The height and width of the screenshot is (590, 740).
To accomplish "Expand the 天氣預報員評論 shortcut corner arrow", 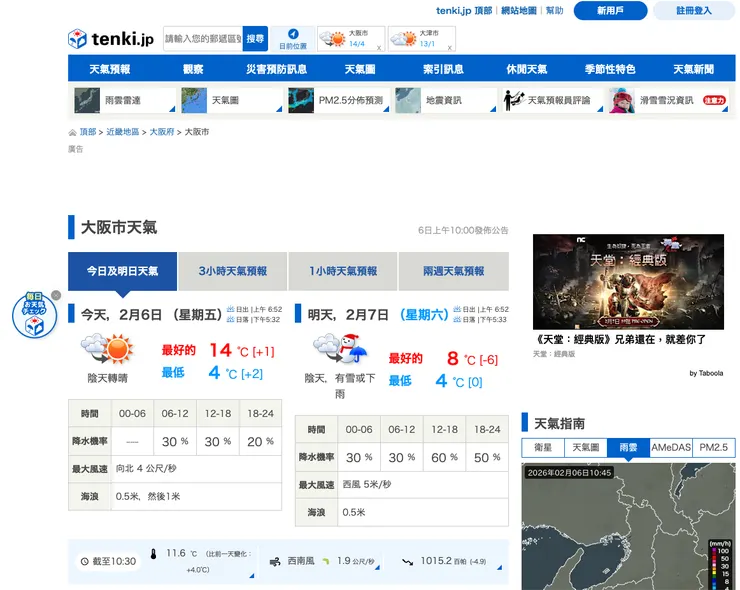I will click(600, 109).
